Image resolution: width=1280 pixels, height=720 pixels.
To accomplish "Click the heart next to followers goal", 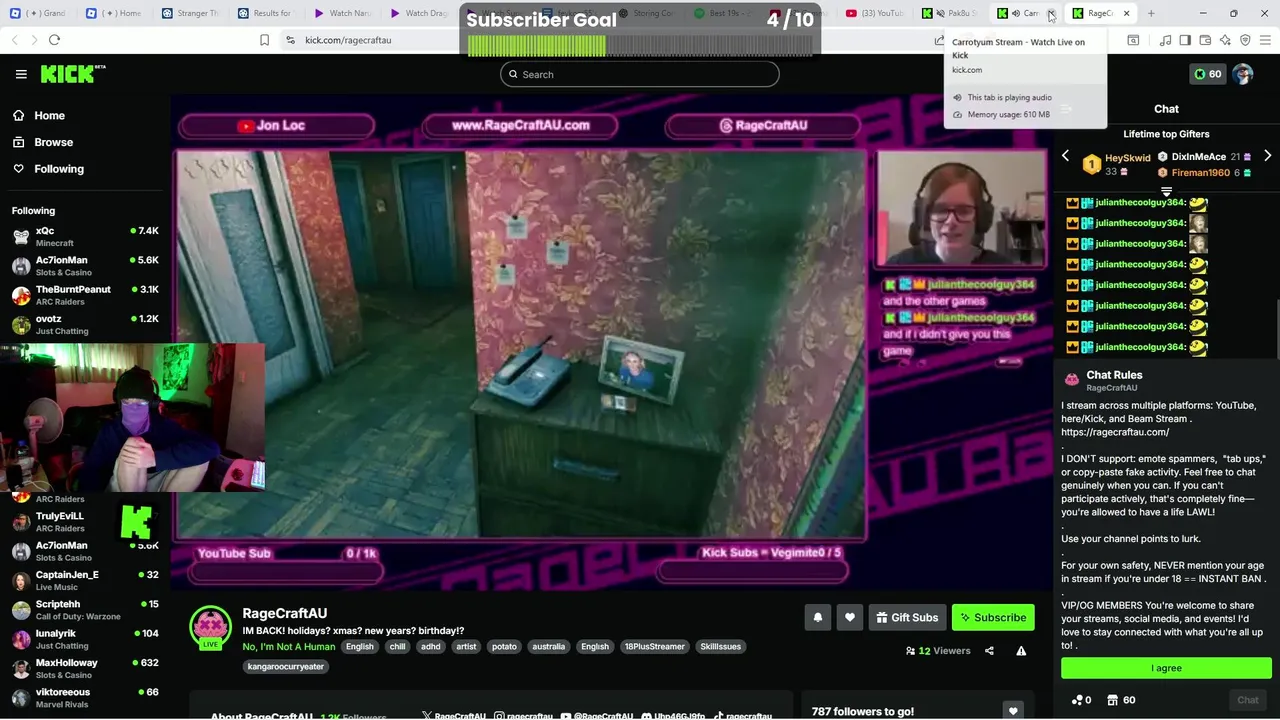I will click(x=1013, y=711).
